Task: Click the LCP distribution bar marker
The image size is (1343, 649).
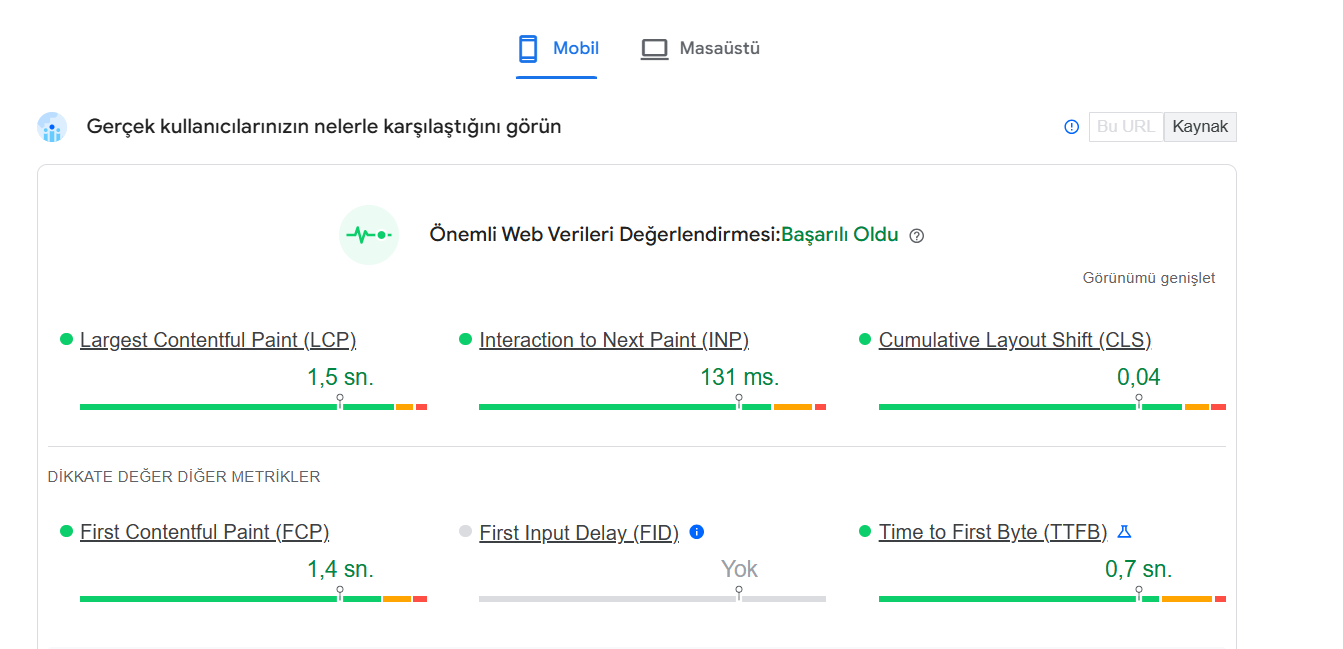Action: [x=340, y=402]
